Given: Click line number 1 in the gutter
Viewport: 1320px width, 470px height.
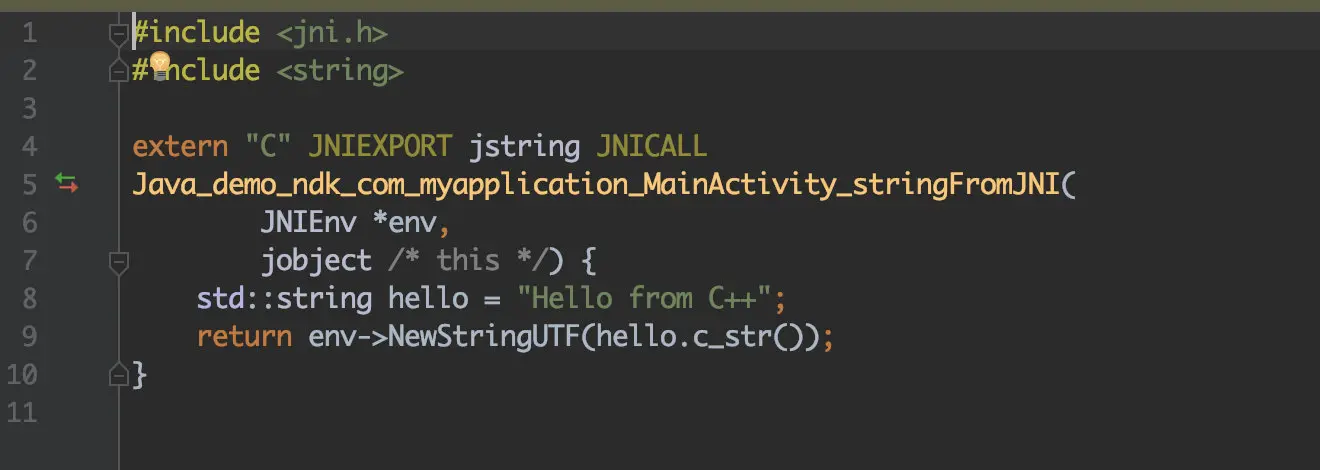Looking at the screenshot, I should pyautogui.click(x=28, y=33).
